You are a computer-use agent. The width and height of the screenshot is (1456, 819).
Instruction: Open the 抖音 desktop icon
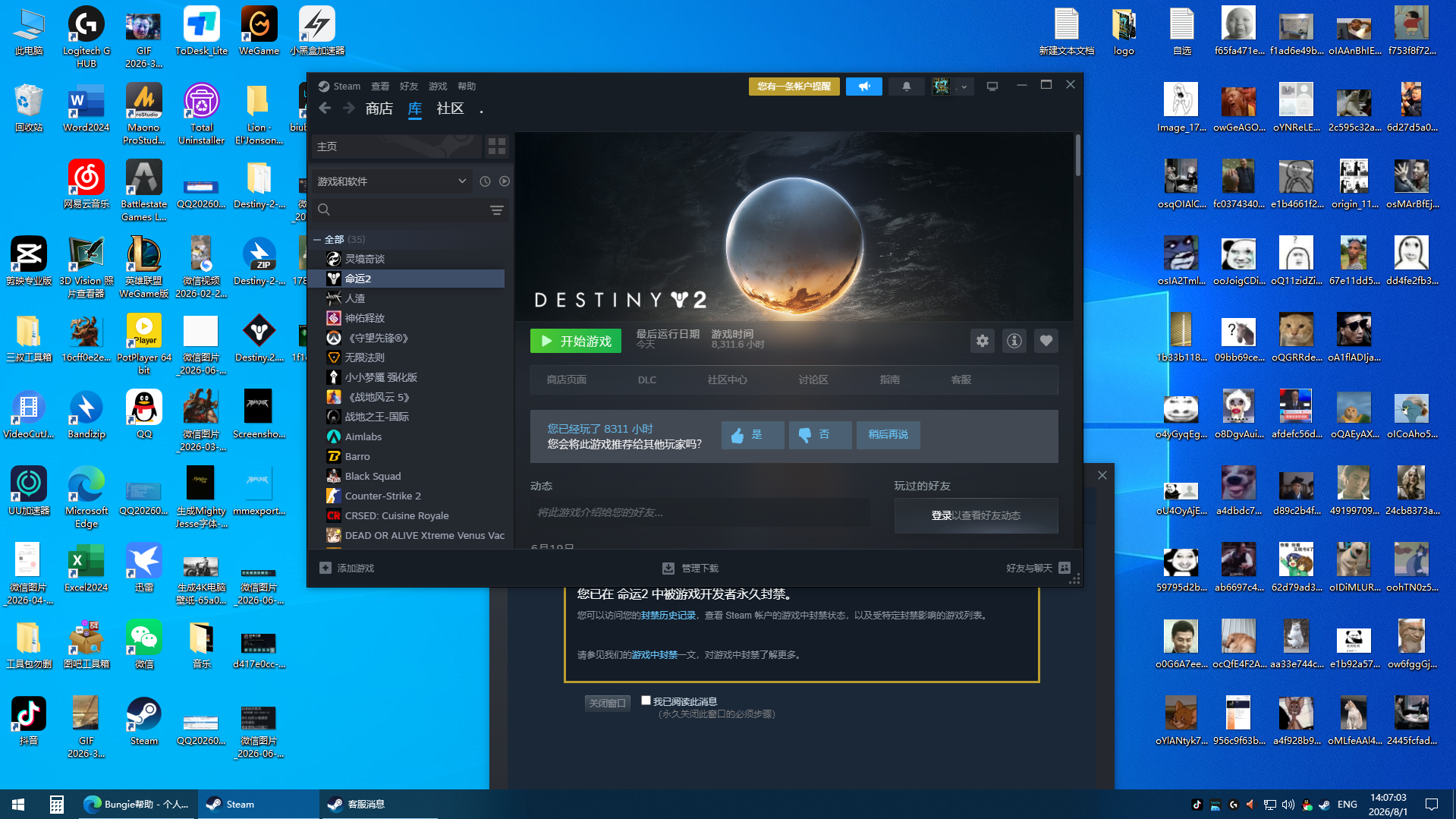pyautogui.click(x=29, y=721)
